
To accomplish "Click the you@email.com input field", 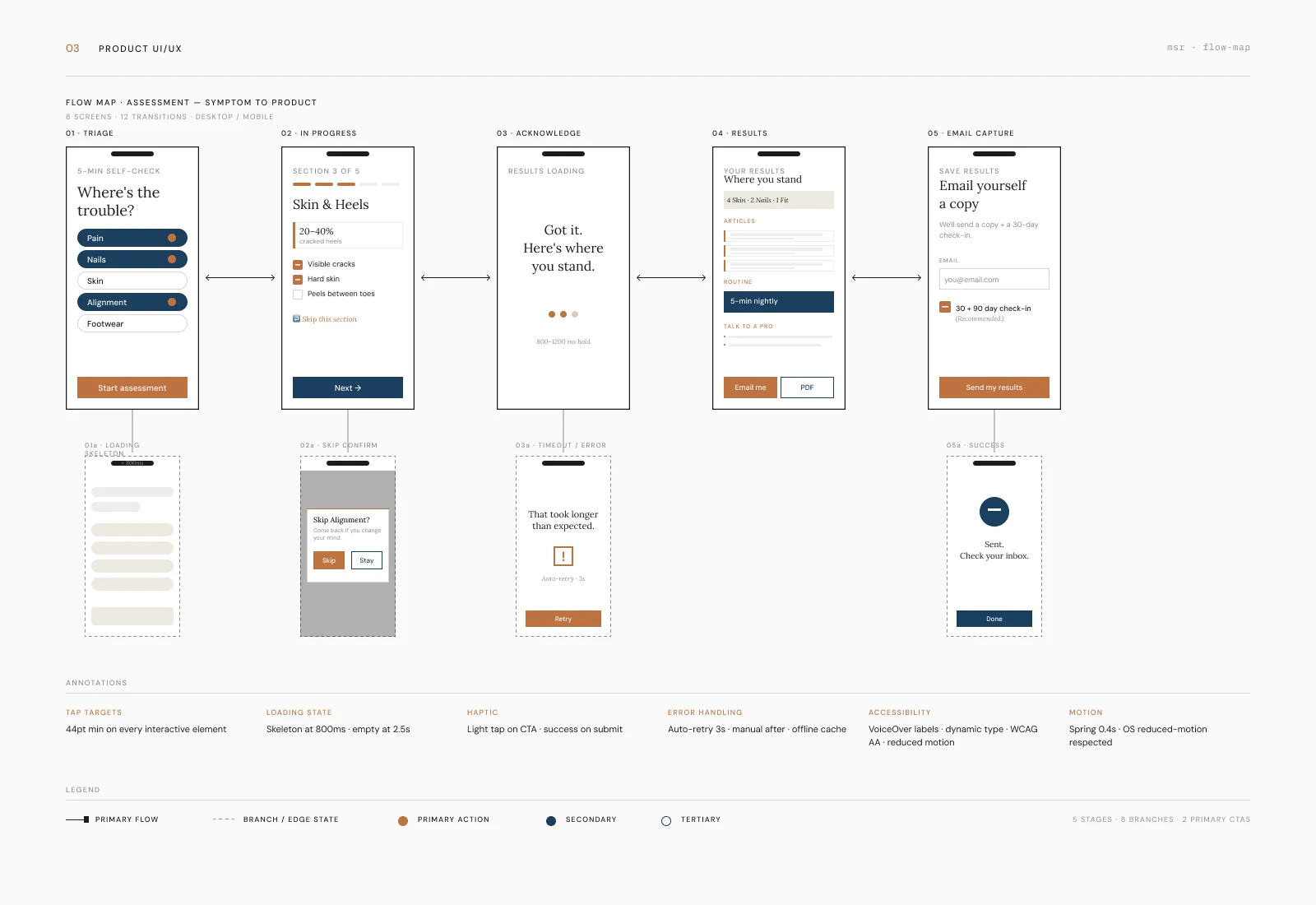I will click(x=994, y=279).
